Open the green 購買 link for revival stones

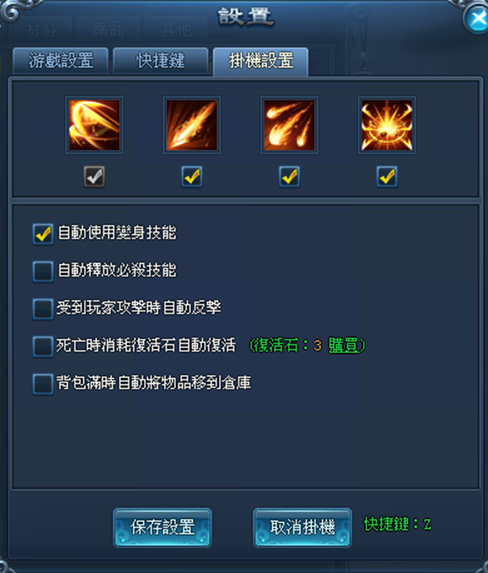[344, 345]
